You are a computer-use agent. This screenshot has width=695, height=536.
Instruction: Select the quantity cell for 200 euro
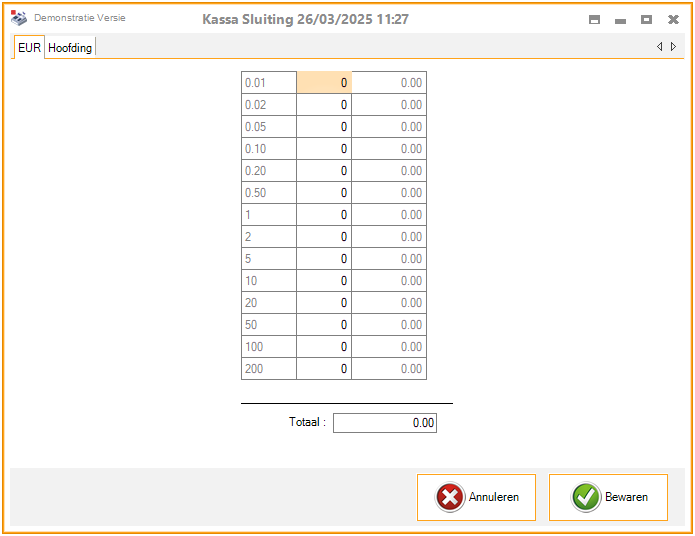[324, 369]
